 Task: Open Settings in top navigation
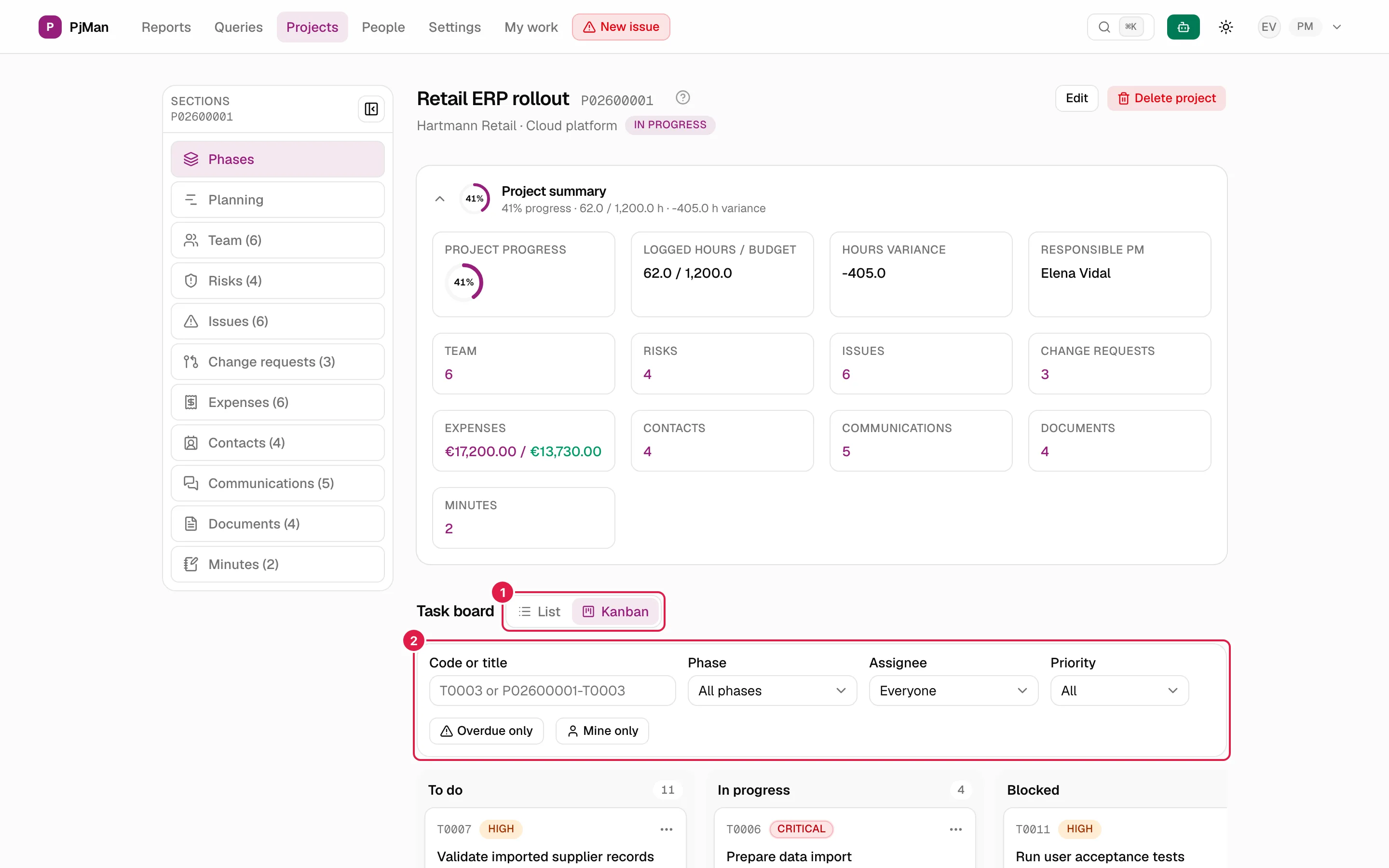(x=455, y=27)
